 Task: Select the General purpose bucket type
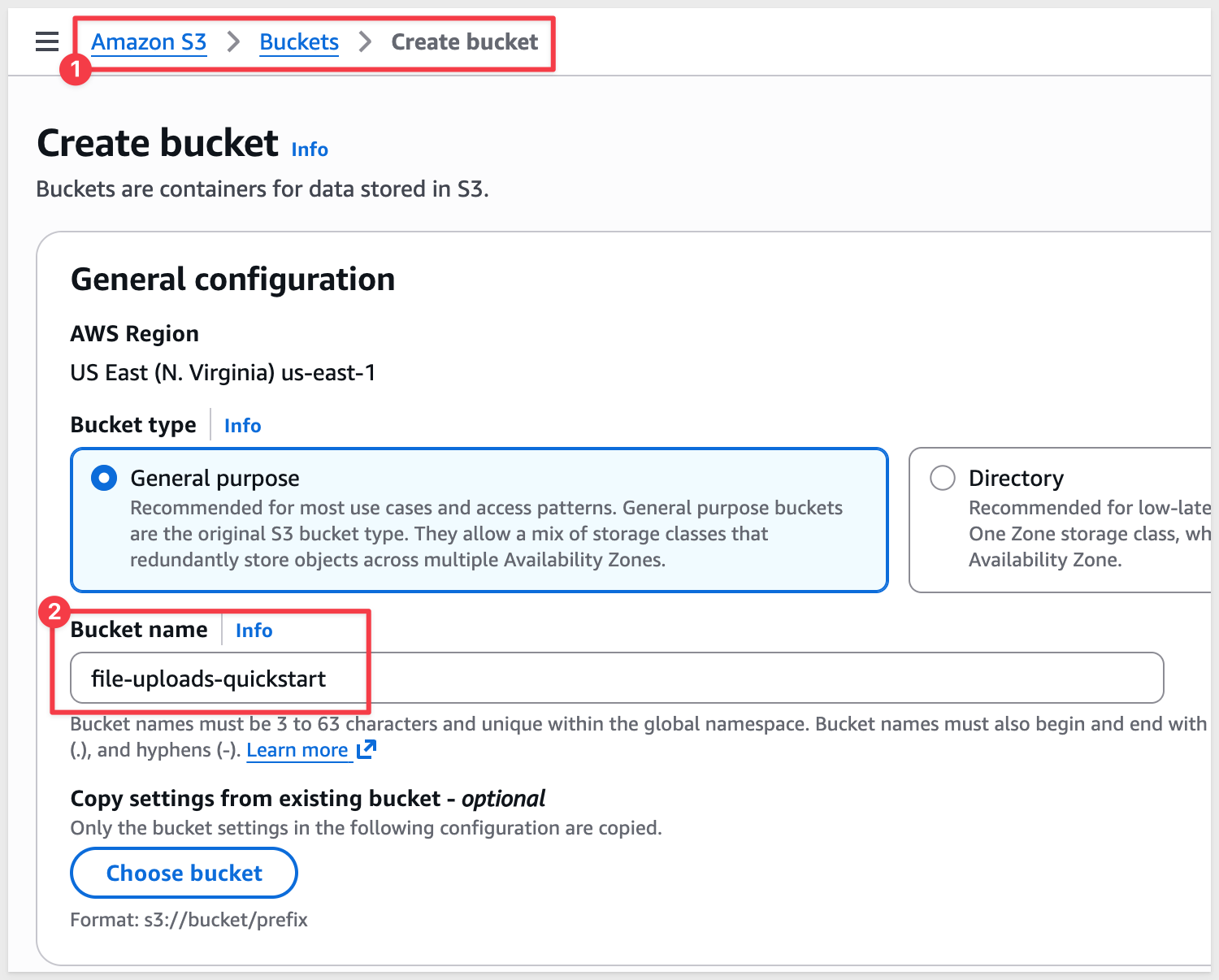[104, 478]
